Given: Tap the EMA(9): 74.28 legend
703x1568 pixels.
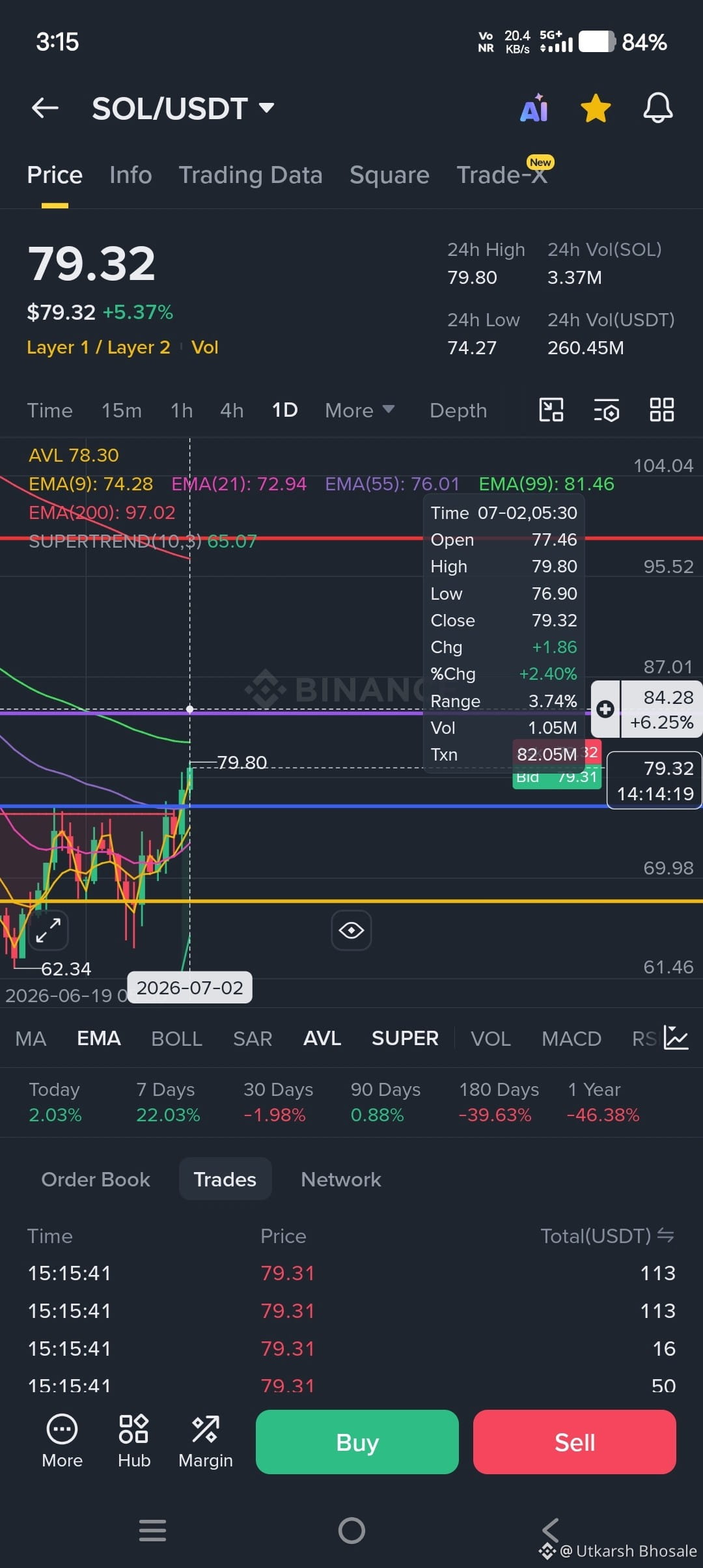Looking at the screenshot, I should [x=90, y=484].
